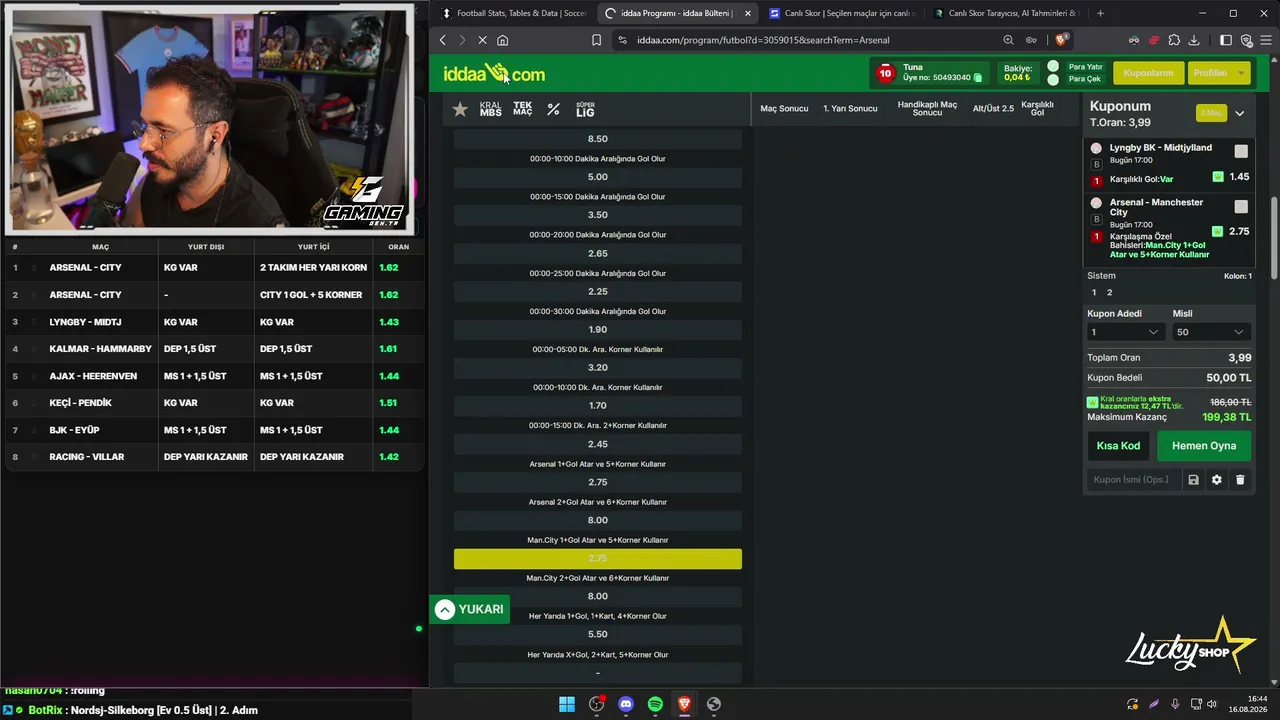Tick the Arsenal - Manchester City coupon checkbox
Screen dimensions: 1280x720
point(1241,206)
